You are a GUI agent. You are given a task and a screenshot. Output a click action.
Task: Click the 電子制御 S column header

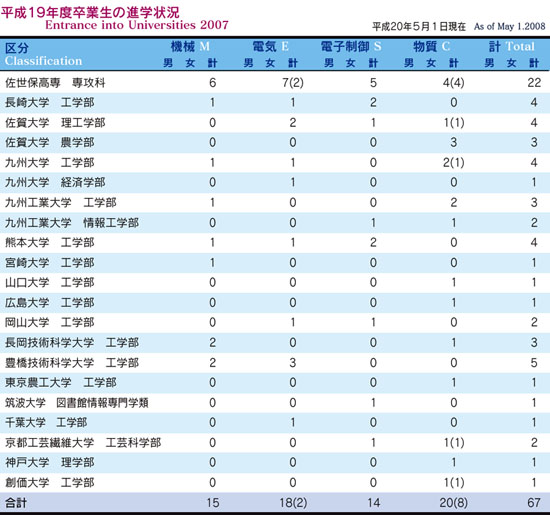tap(351, 46)
